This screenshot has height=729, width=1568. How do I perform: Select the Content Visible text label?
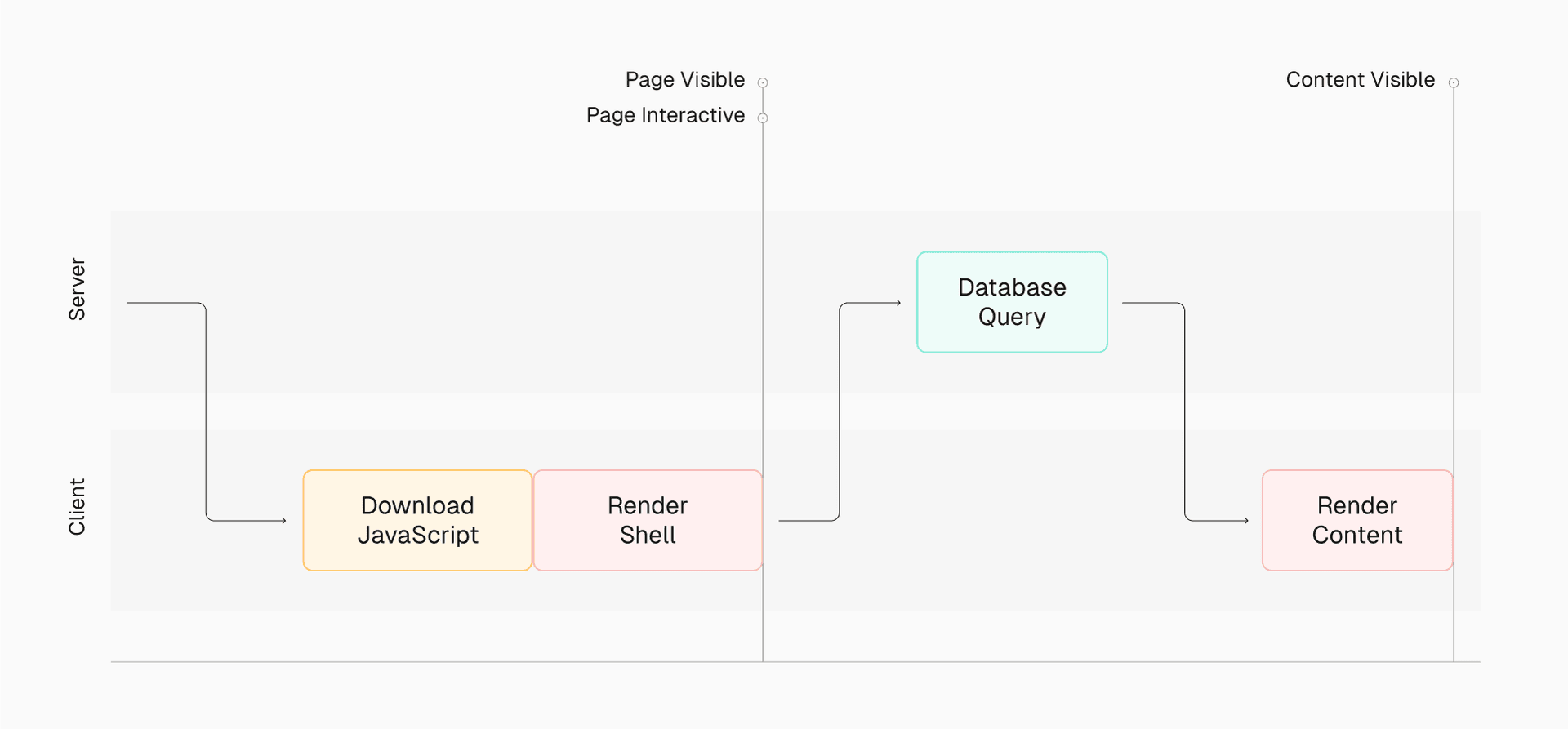[1360, 80]
